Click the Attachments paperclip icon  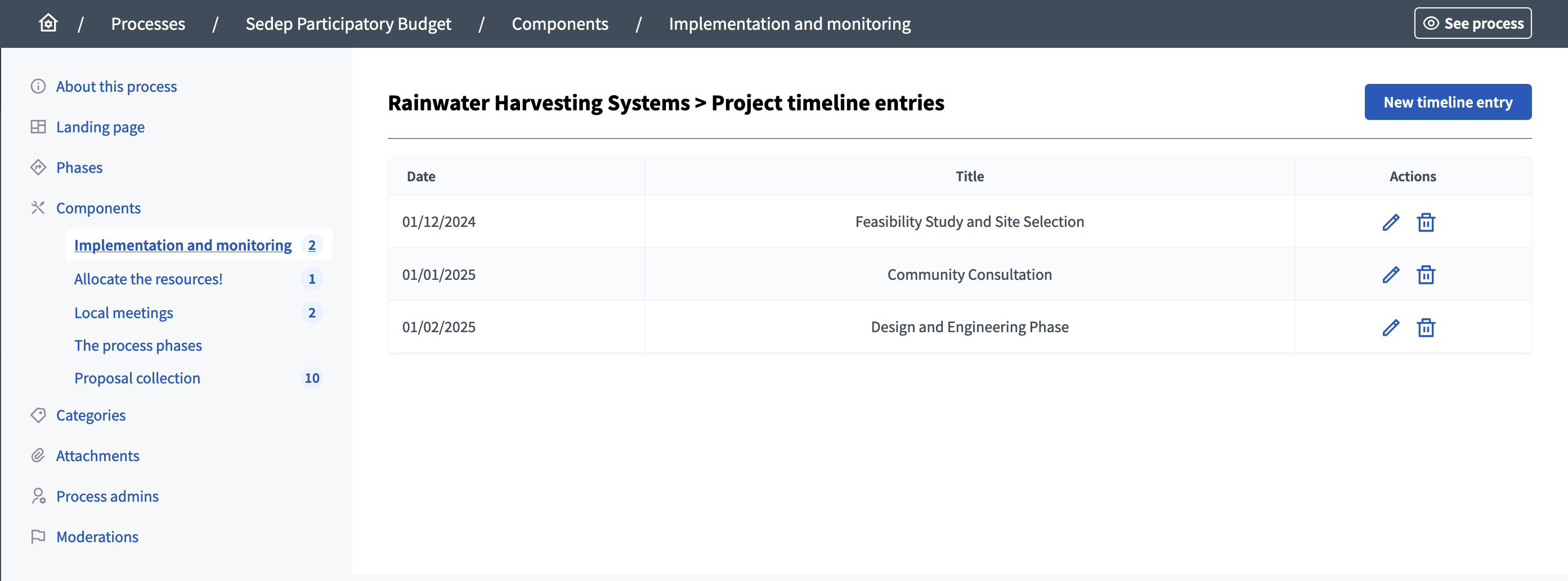38,455
